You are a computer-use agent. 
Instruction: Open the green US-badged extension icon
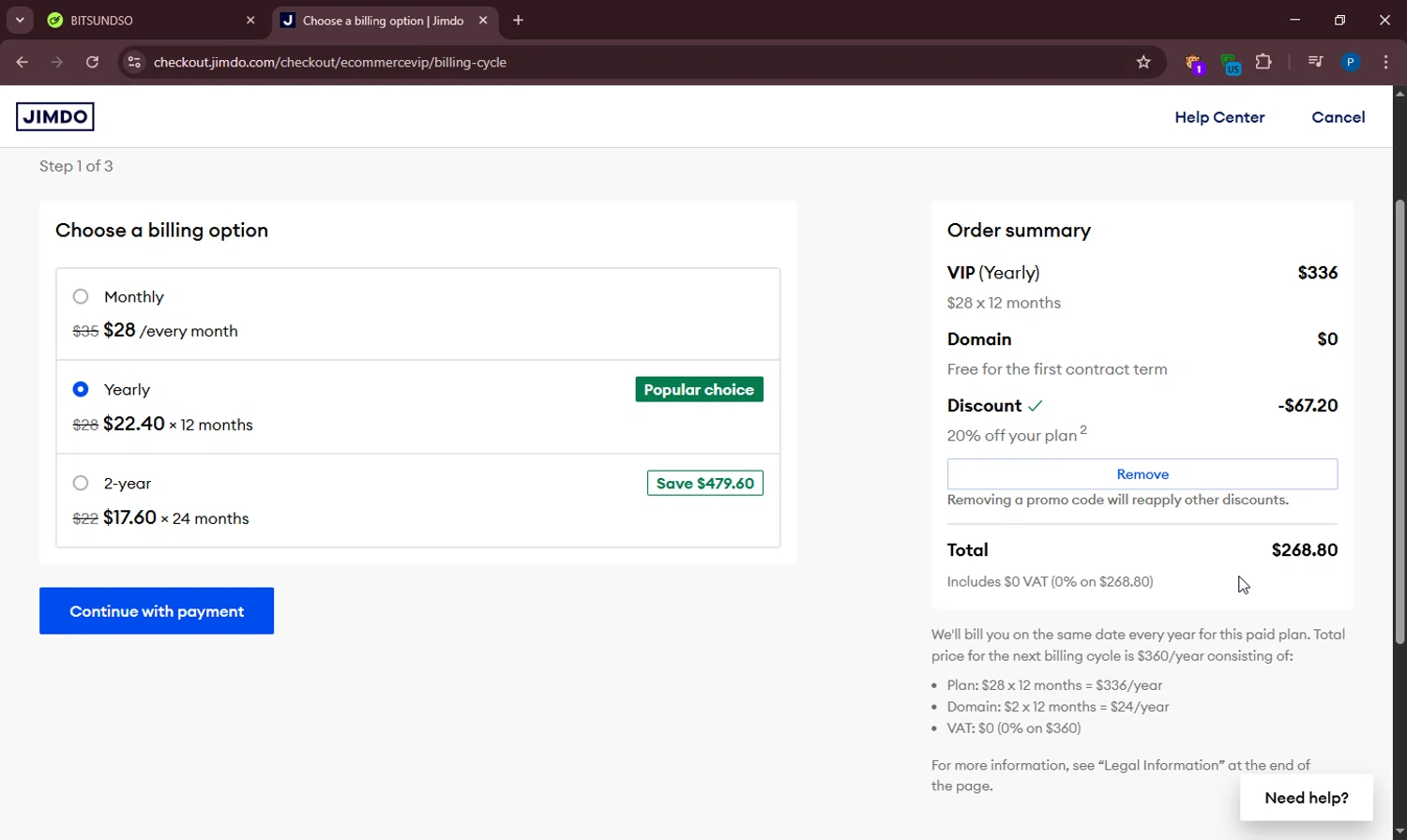1231,63
